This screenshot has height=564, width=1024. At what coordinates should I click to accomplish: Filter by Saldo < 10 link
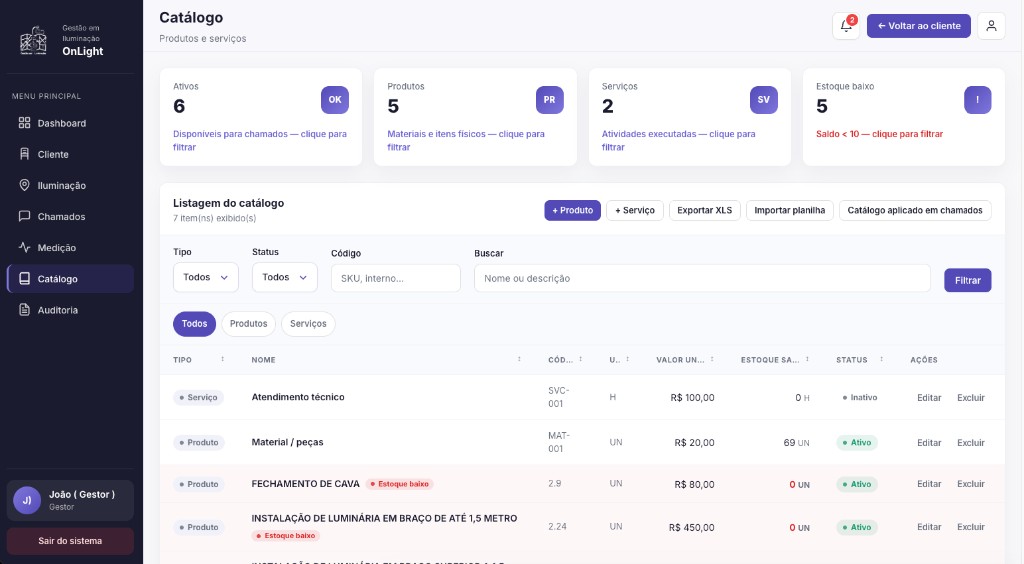[879, 134]
